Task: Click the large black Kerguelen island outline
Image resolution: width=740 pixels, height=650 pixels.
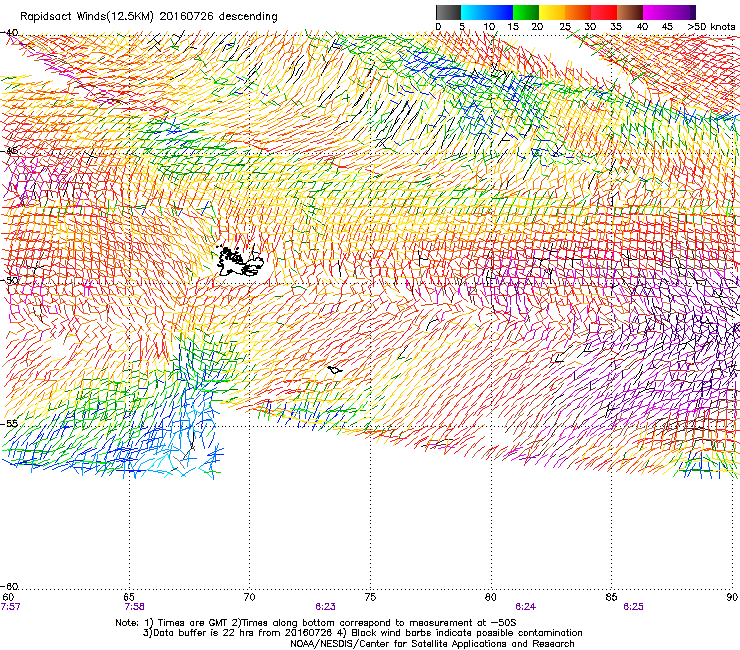Action: [x=239, y=261]
